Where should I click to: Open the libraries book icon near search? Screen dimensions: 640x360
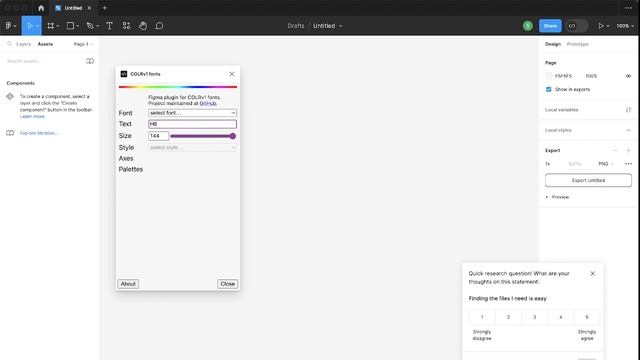coord(90,61)
